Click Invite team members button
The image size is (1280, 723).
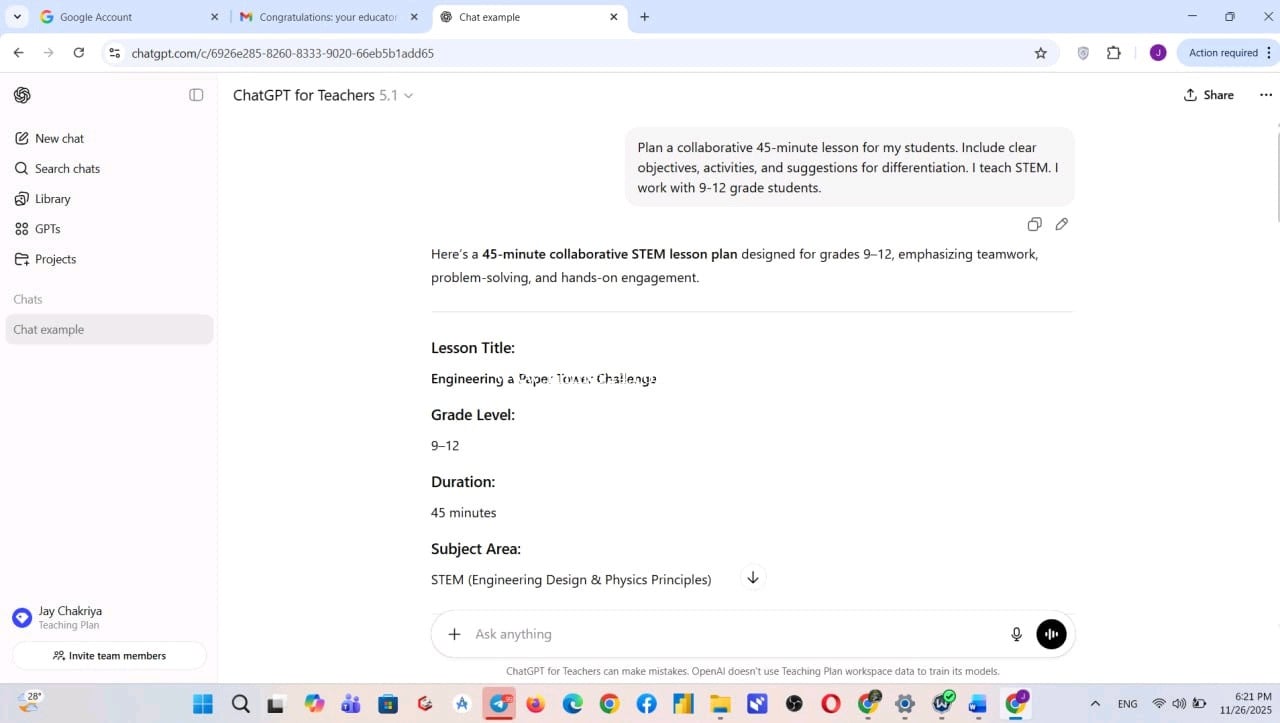tap(109, 656)
